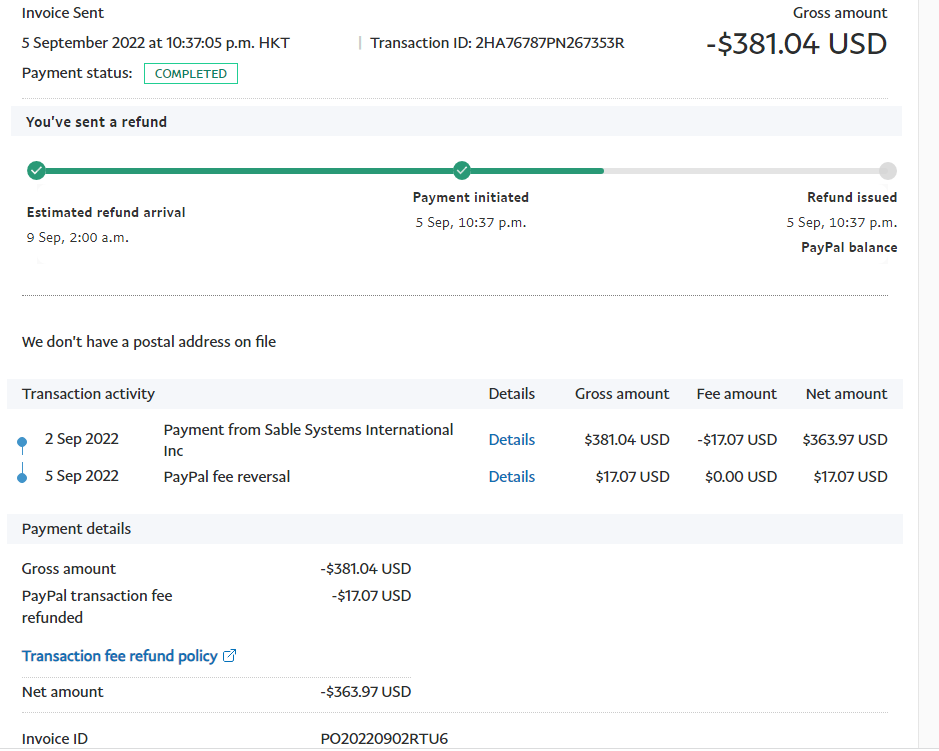
Task: Click the Payment details section heading
Action: [76, 529]
